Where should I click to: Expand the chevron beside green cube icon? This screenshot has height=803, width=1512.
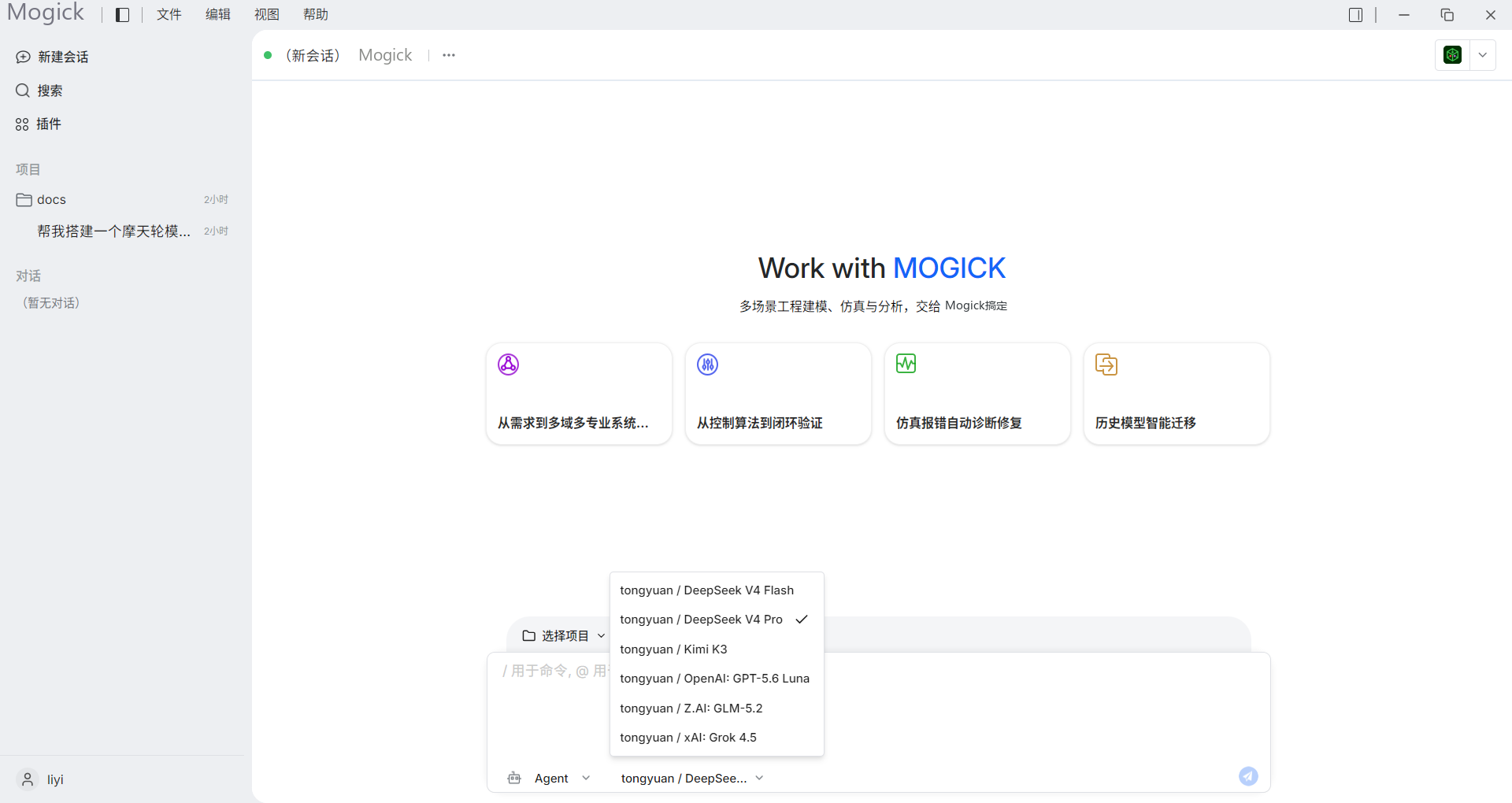click(x=1483, y=55)
